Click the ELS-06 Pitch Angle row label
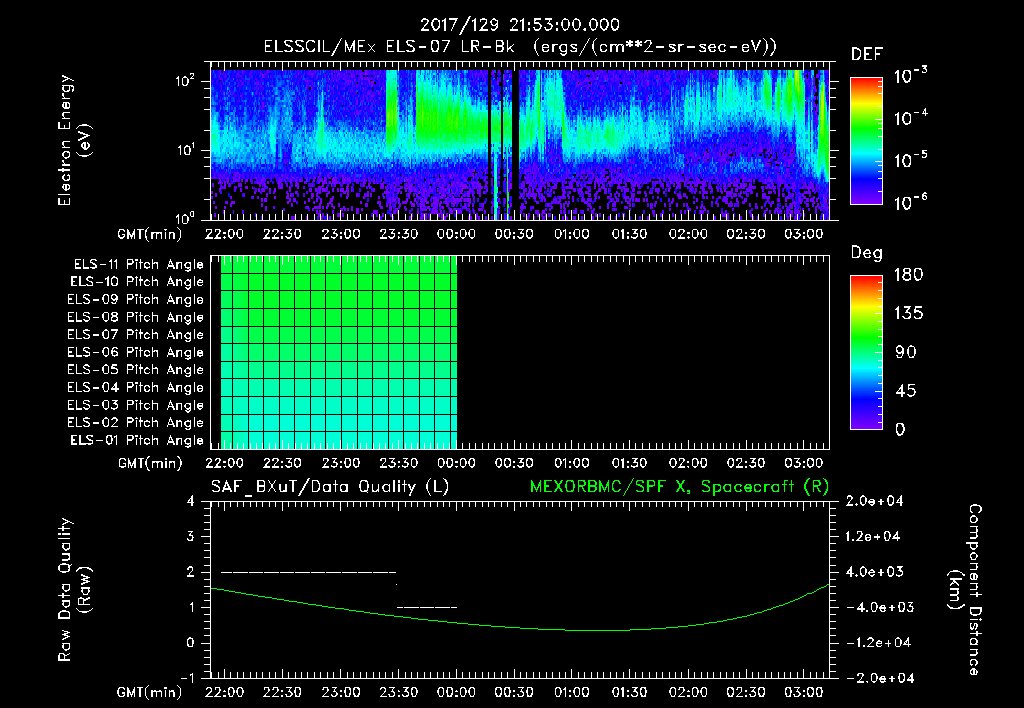The image size is (1024, 708). pyautogui.click(x=136, y=352)
